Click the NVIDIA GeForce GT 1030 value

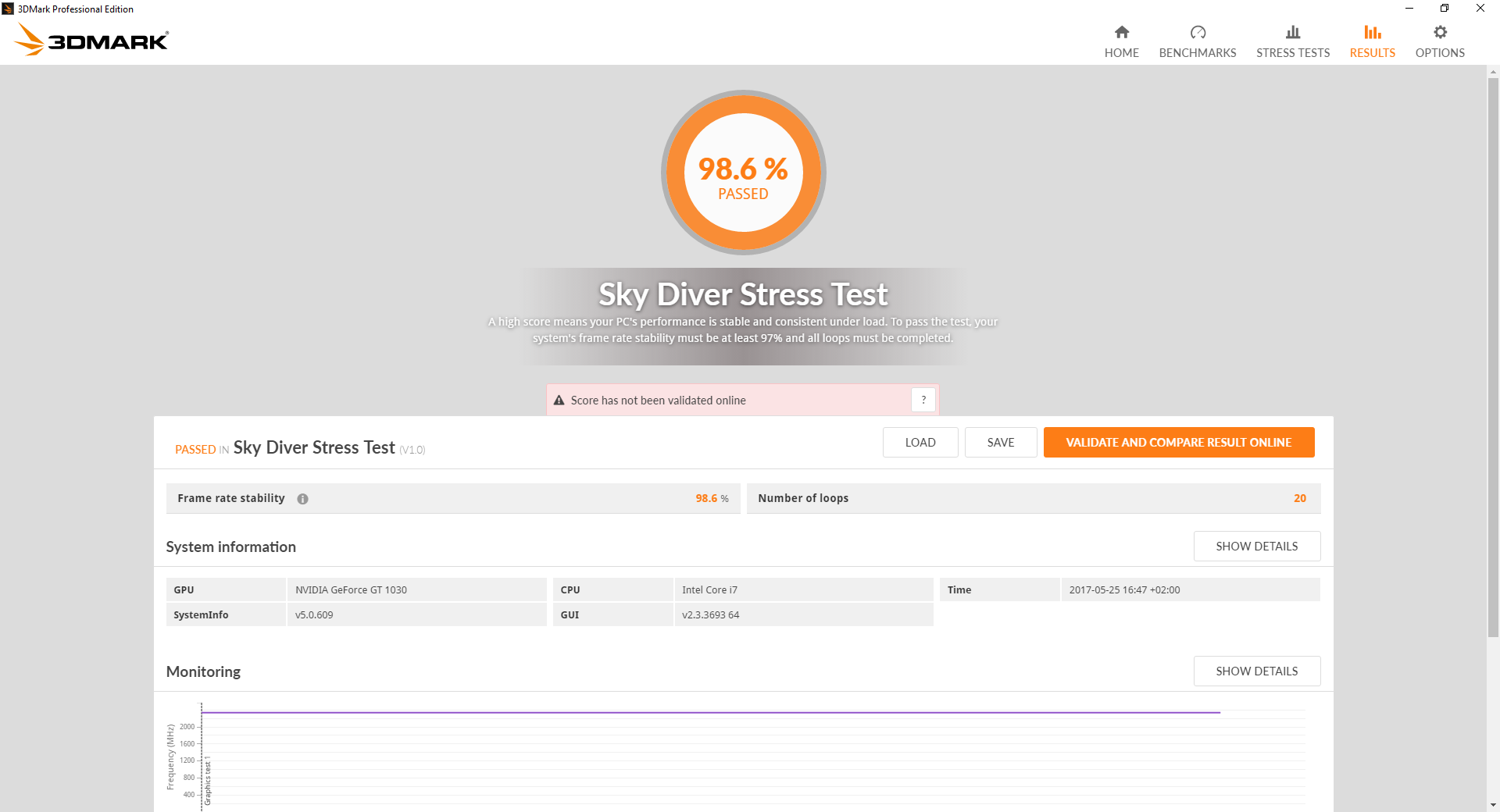coord(351,590)
